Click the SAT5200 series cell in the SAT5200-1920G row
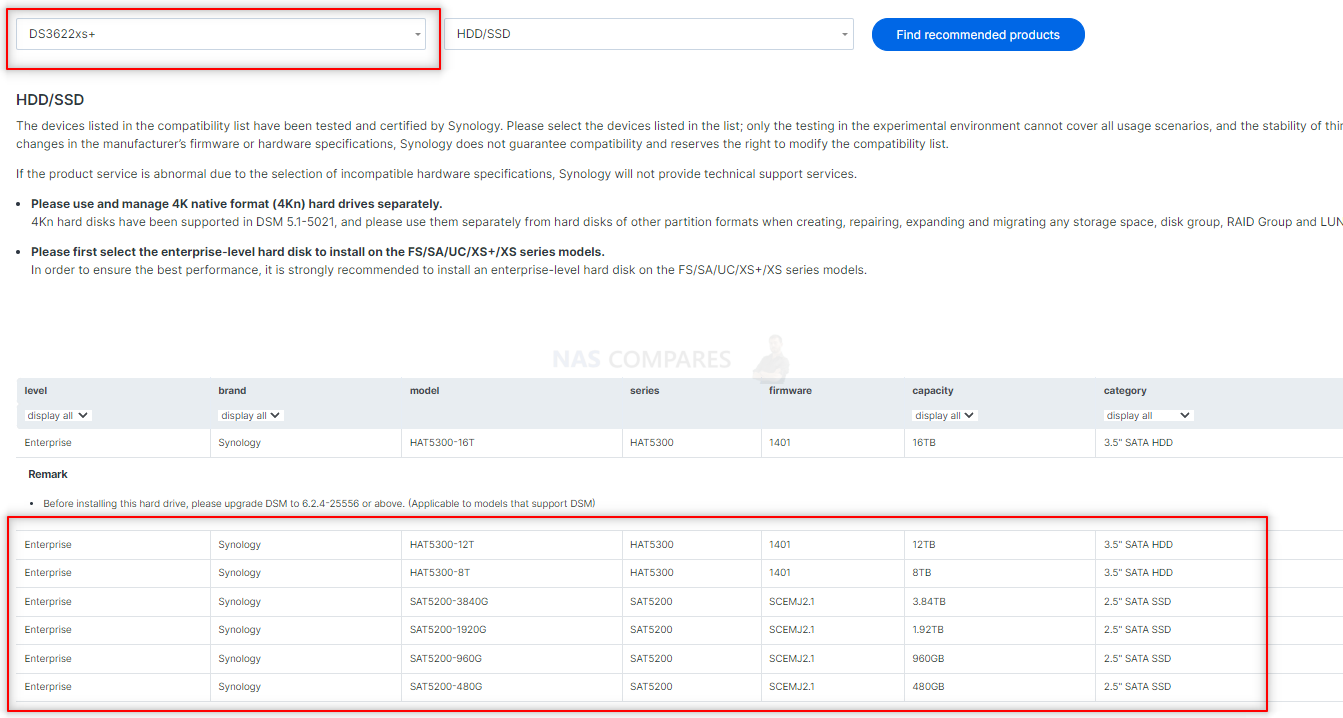Screen dimensions: 1343x718 [x=651, y=630]
